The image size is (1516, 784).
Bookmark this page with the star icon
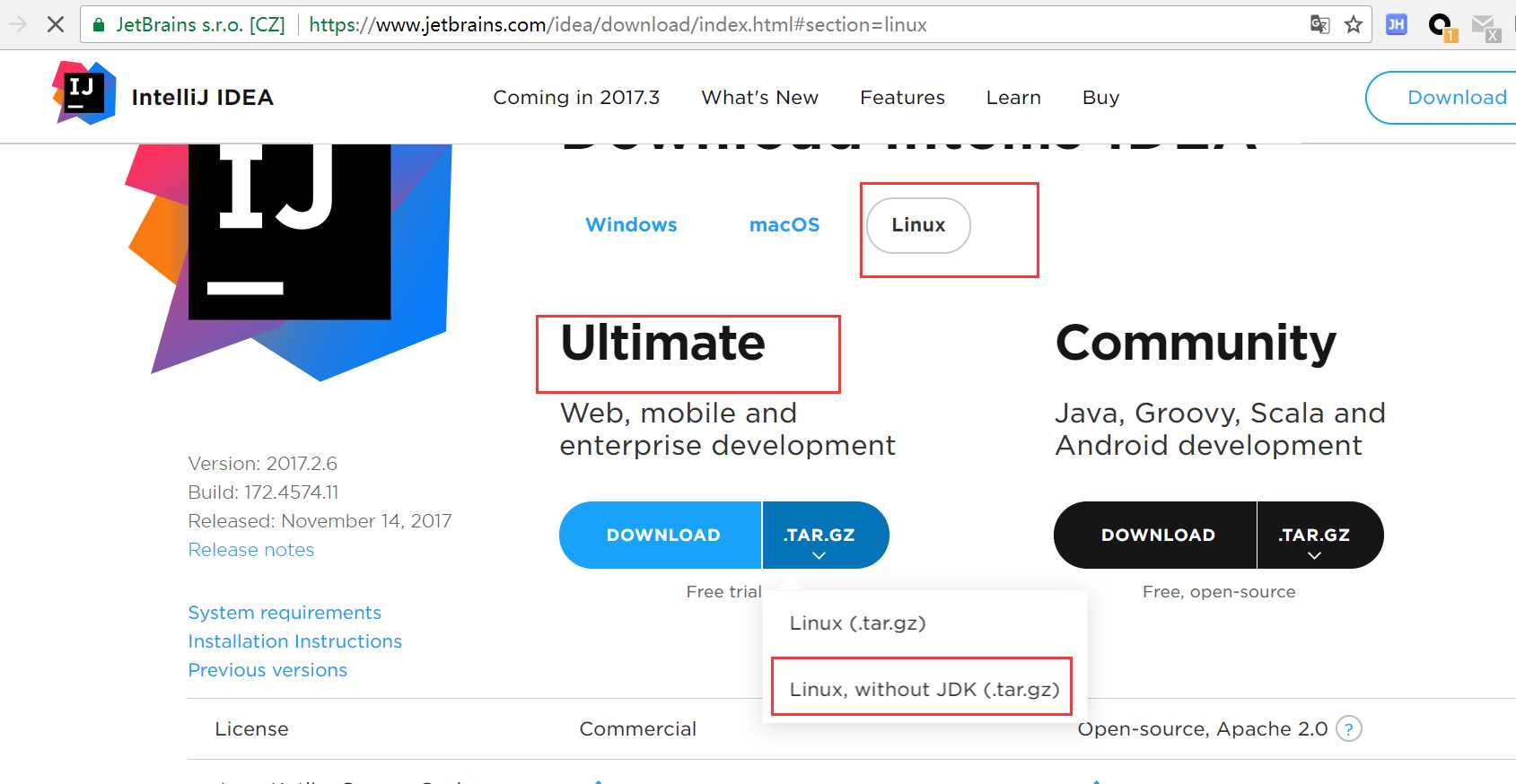[1354, 24]
